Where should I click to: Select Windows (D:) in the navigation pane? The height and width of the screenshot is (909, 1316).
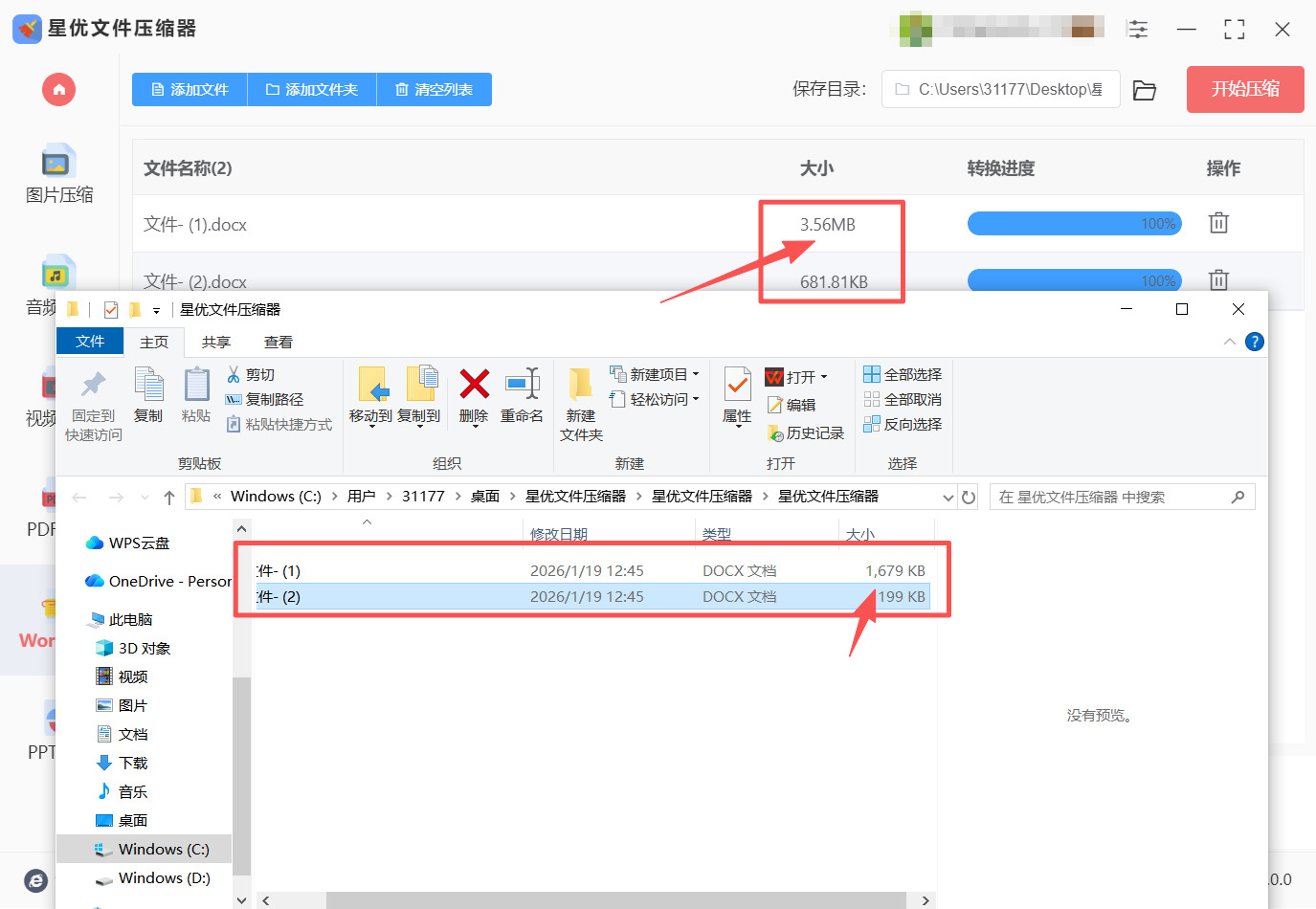coord(153,878)
